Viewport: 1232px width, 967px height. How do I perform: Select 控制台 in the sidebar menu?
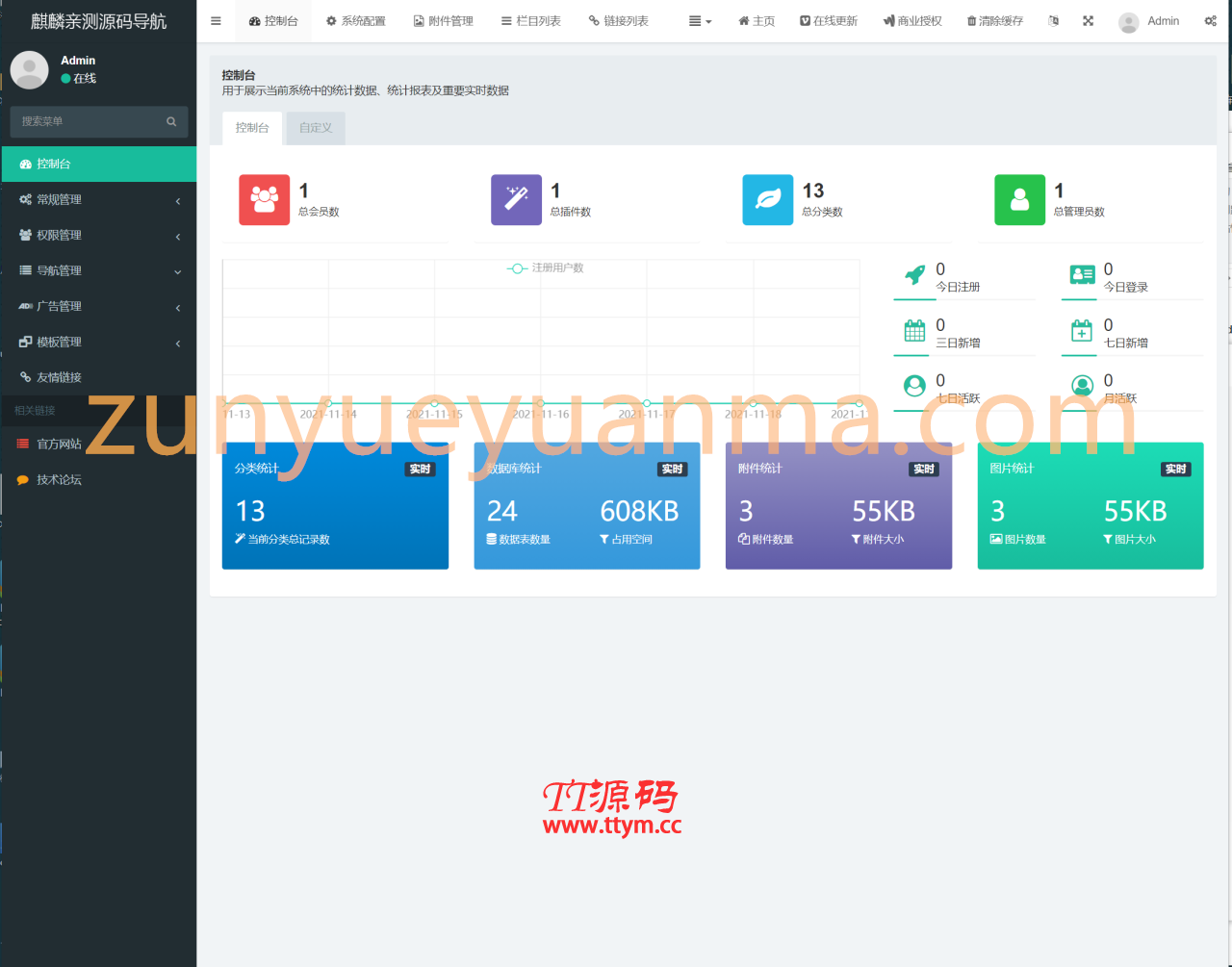click(99, 164)
